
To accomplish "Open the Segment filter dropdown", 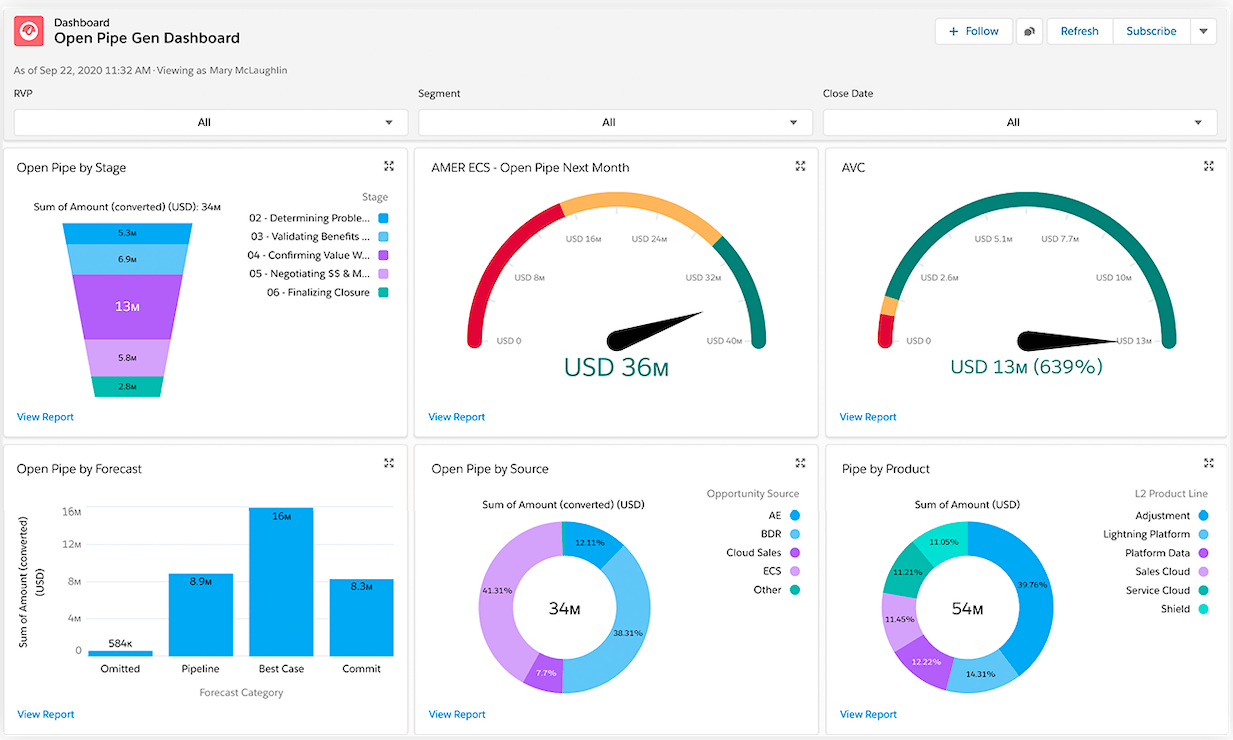I will 615,122.
